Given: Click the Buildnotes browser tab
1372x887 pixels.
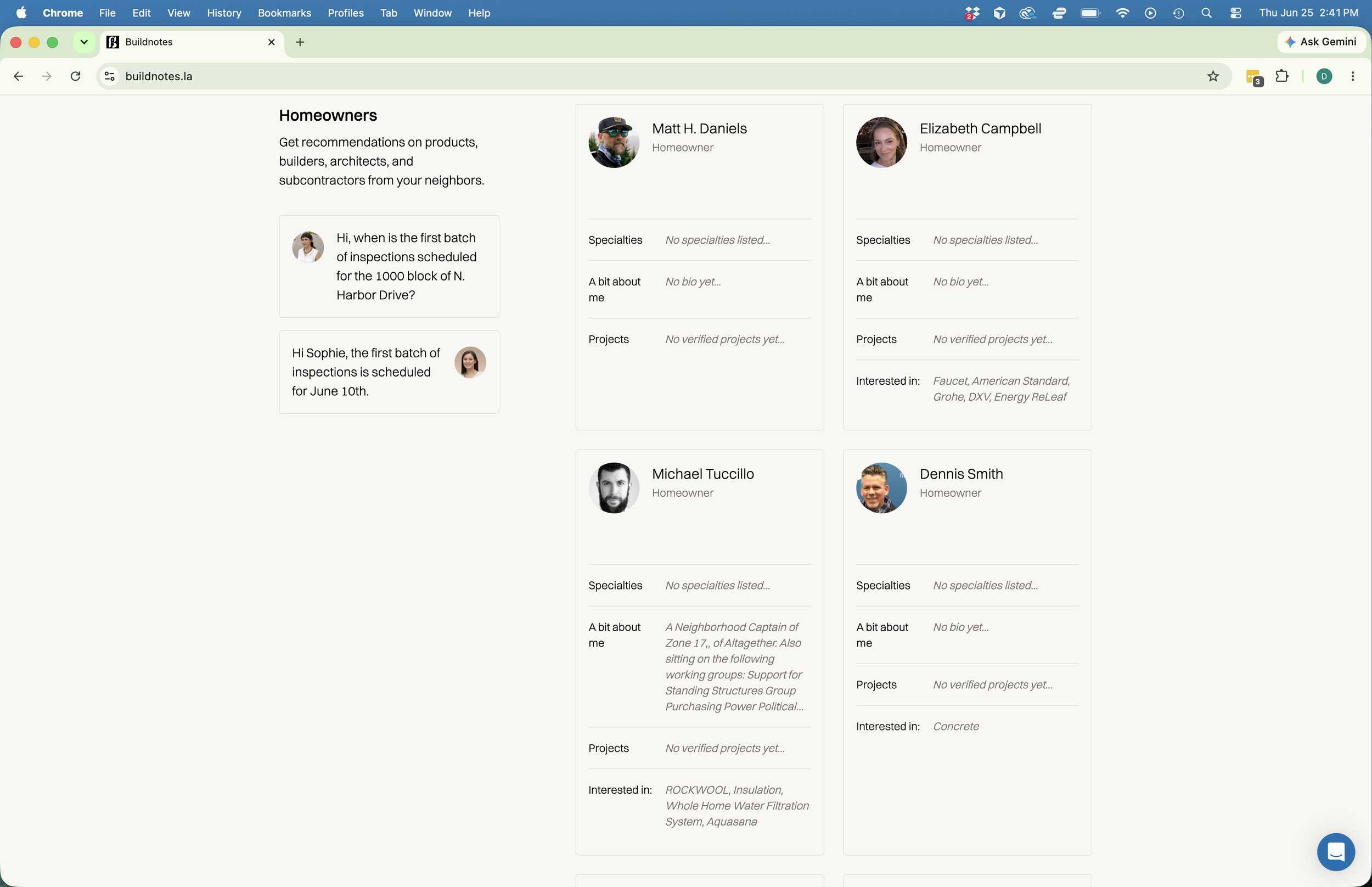Looking at the screenshot, I should coord(192,42).
